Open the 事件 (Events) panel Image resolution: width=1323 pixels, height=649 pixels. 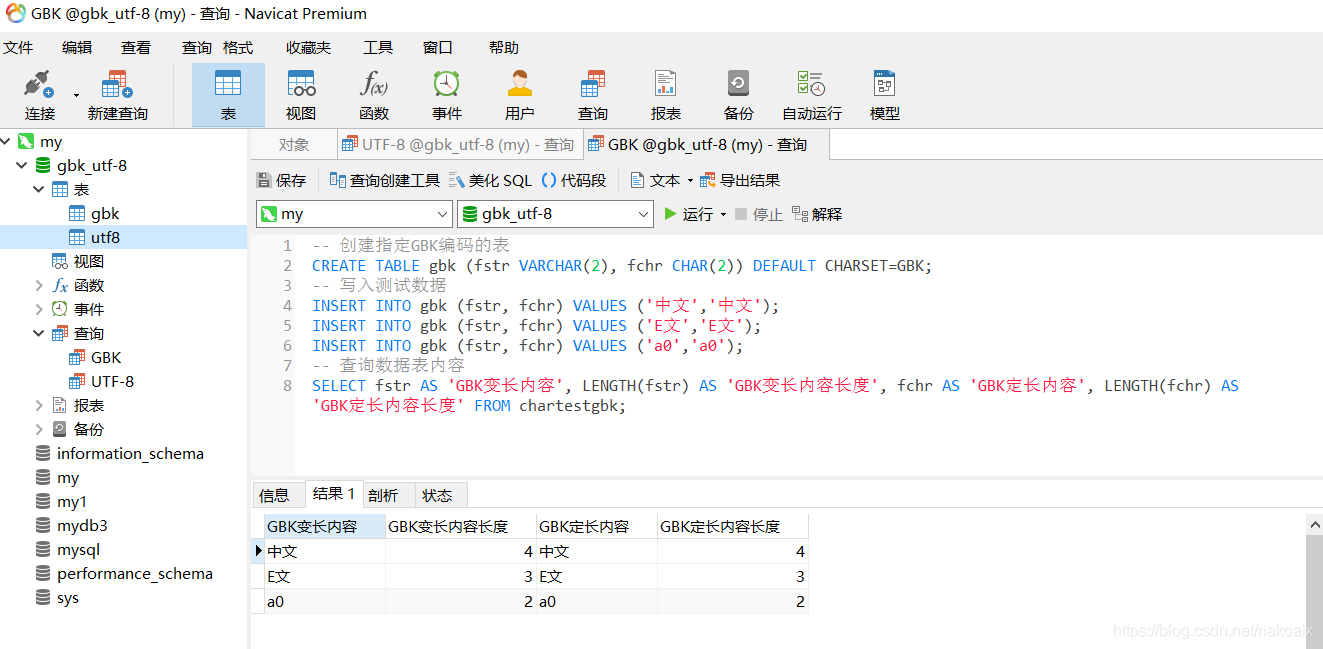tap(446, 93)
